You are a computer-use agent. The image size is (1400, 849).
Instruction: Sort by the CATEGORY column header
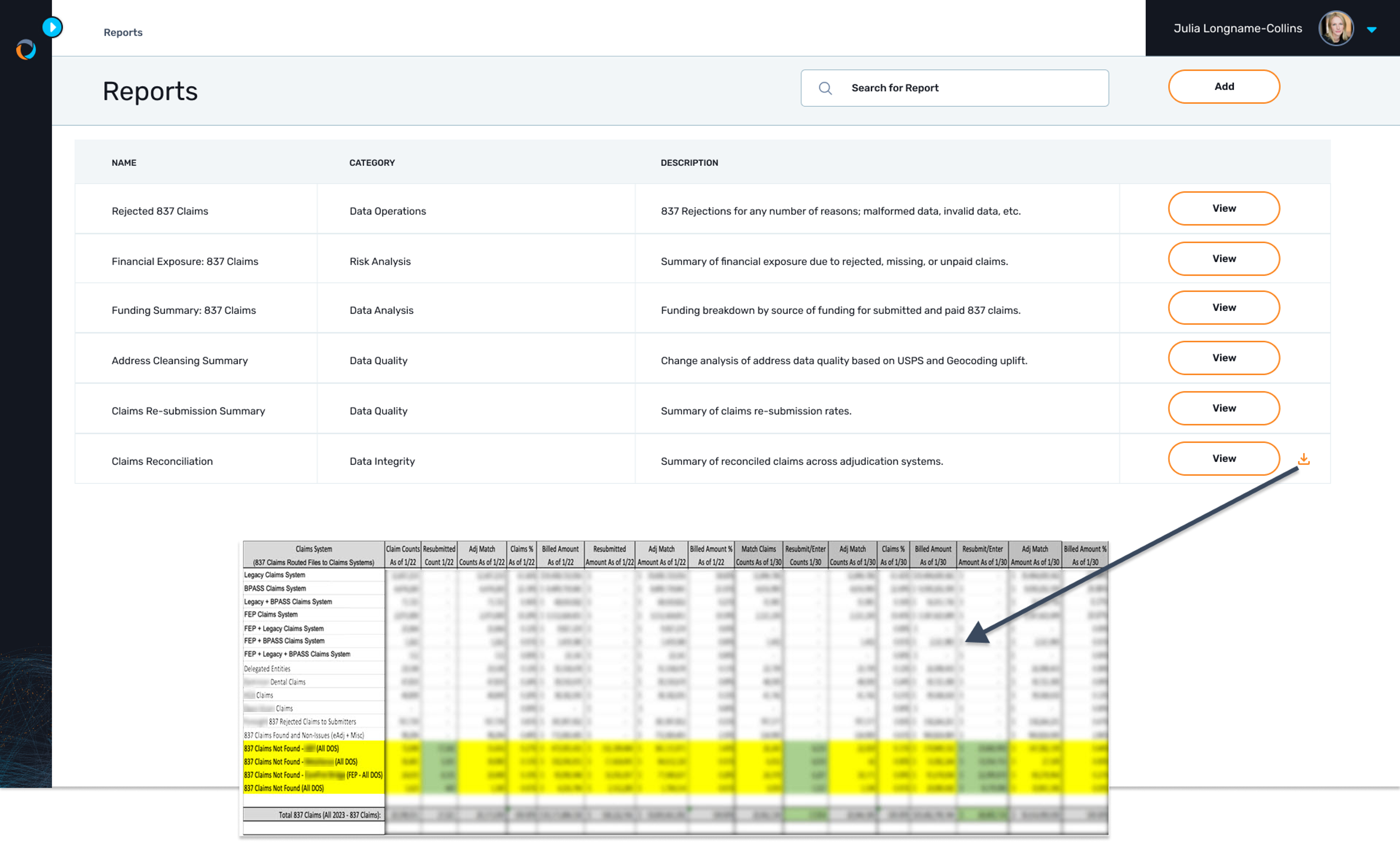click(x=372, y=163)
